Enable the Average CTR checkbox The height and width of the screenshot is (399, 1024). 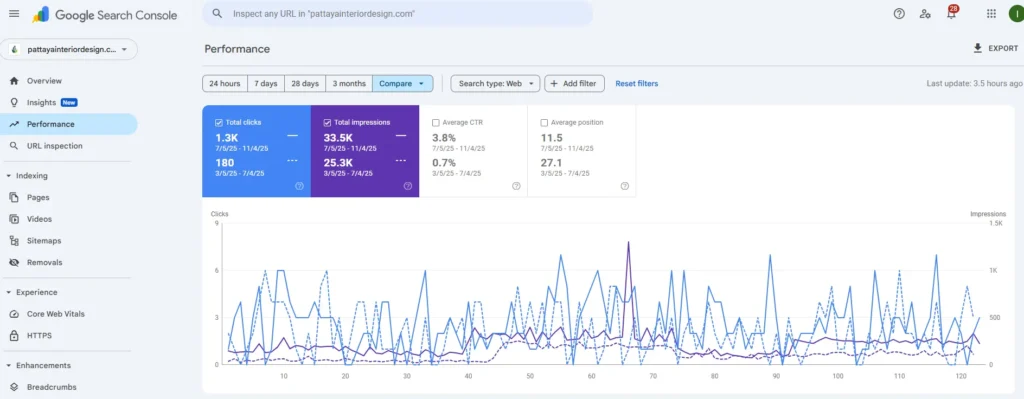coord(436,122)
